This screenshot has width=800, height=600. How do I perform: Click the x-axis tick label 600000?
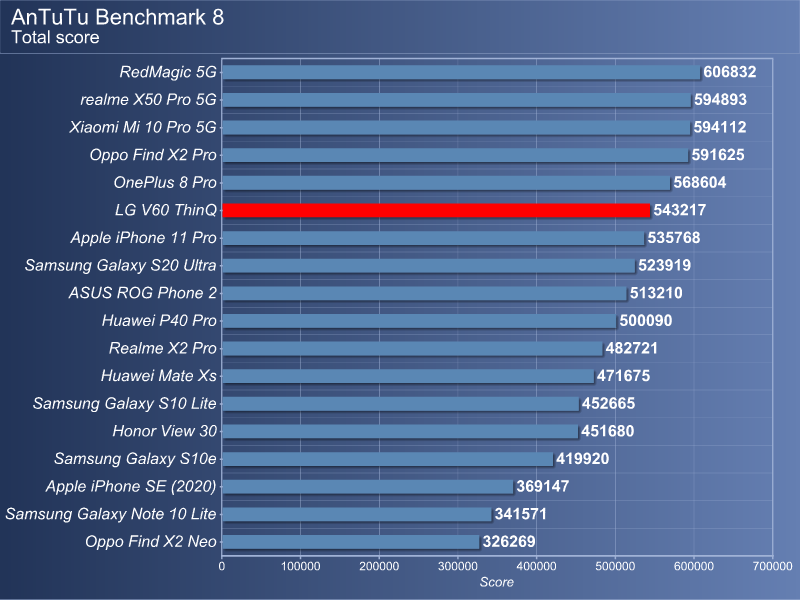click(x=694, y=566)
